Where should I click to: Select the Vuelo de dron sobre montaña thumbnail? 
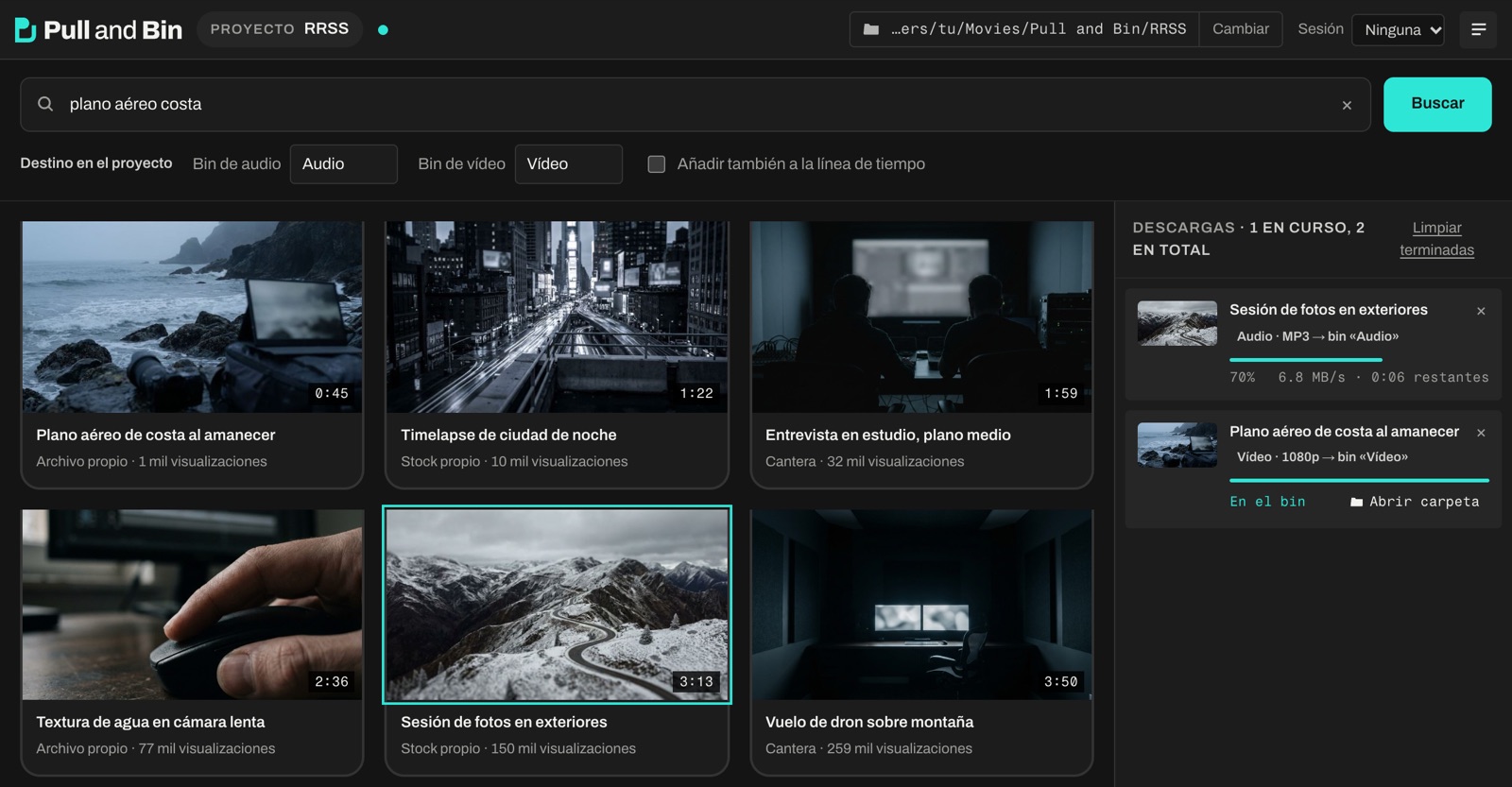point(922,605)
